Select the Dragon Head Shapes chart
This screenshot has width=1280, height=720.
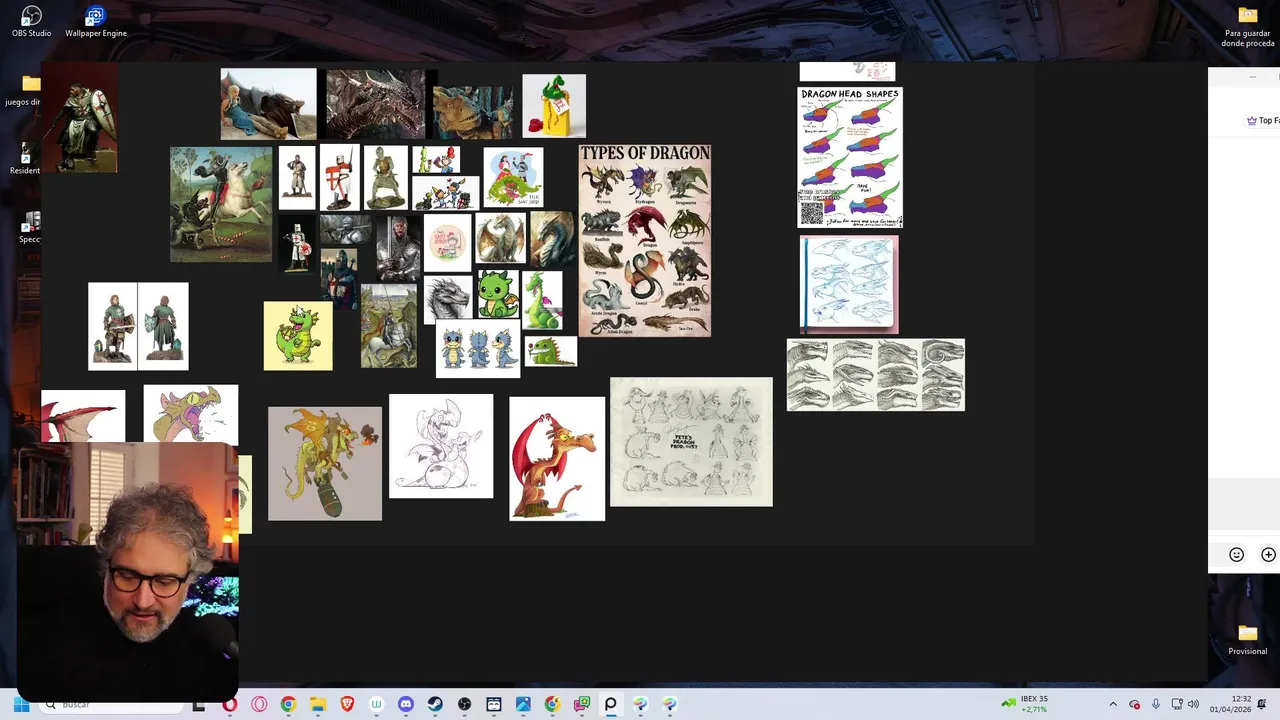tap(850, 157)
